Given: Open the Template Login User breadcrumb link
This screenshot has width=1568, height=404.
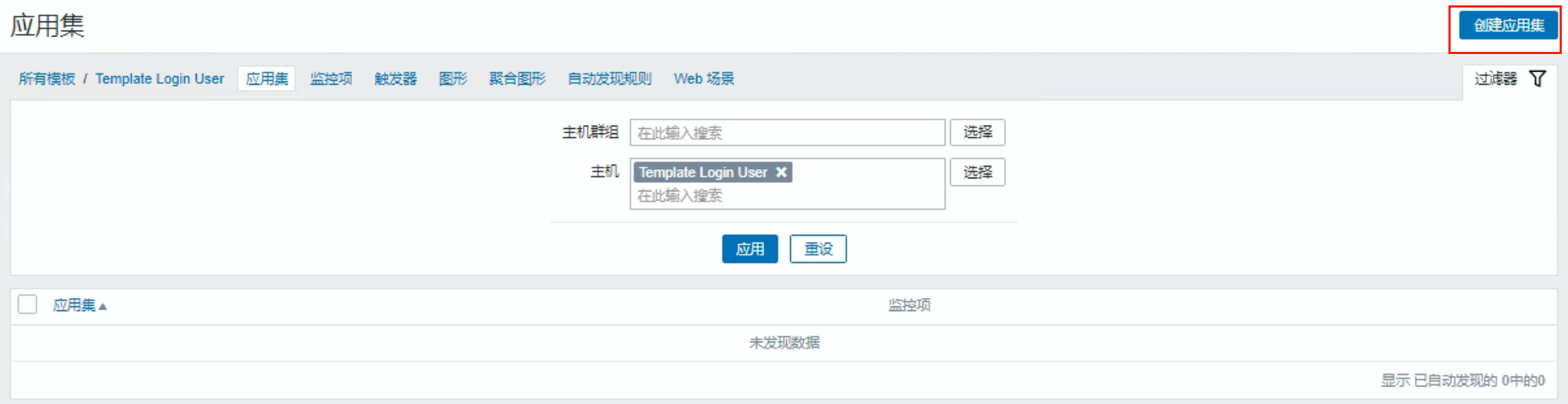Looking at the screenshot, I should pos(159,79).
